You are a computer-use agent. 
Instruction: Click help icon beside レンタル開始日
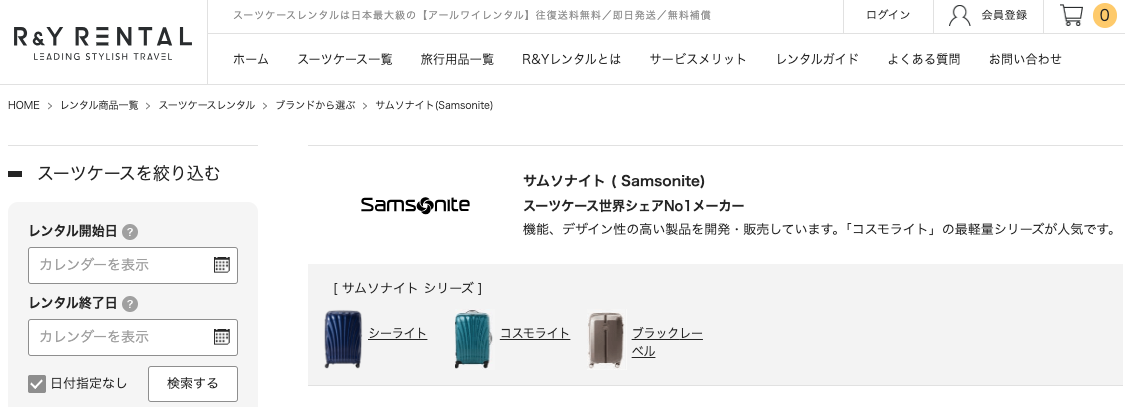click(x=130, y=232)
